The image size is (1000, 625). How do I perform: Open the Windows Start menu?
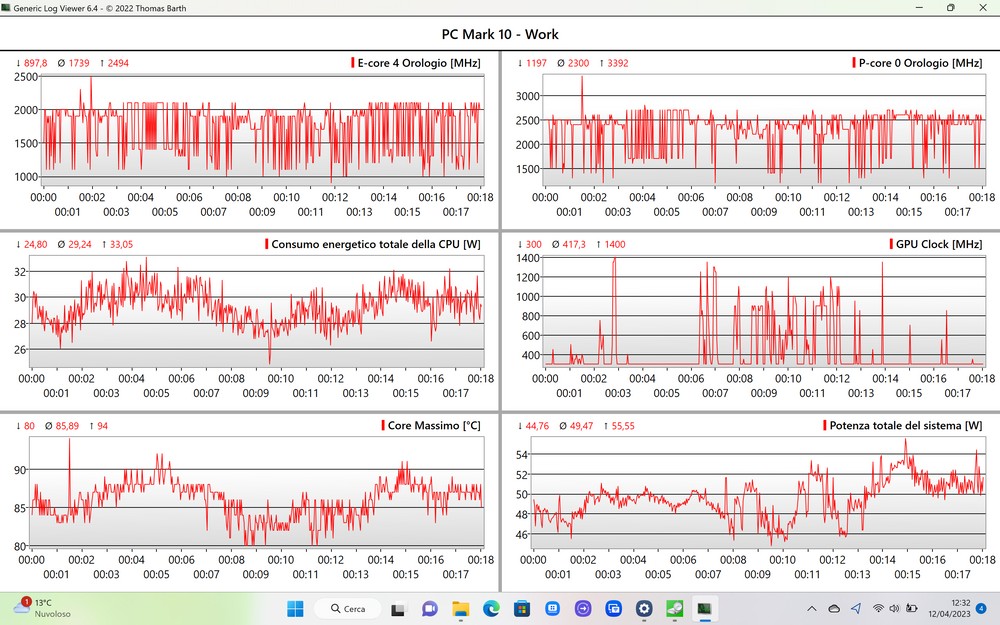point(296,608)
